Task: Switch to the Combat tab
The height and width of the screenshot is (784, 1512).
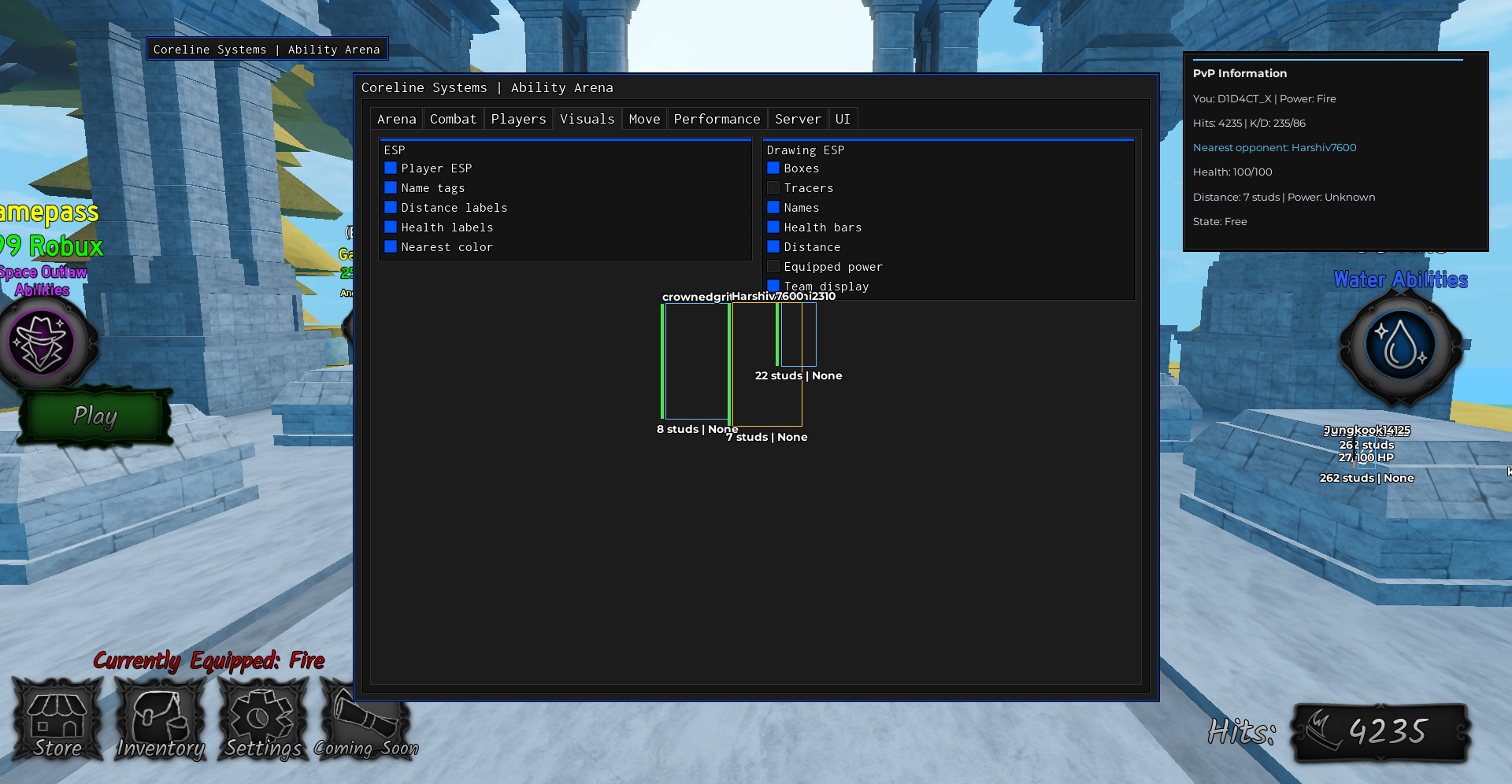Action: pyautogui.click(x=453, y=119)
